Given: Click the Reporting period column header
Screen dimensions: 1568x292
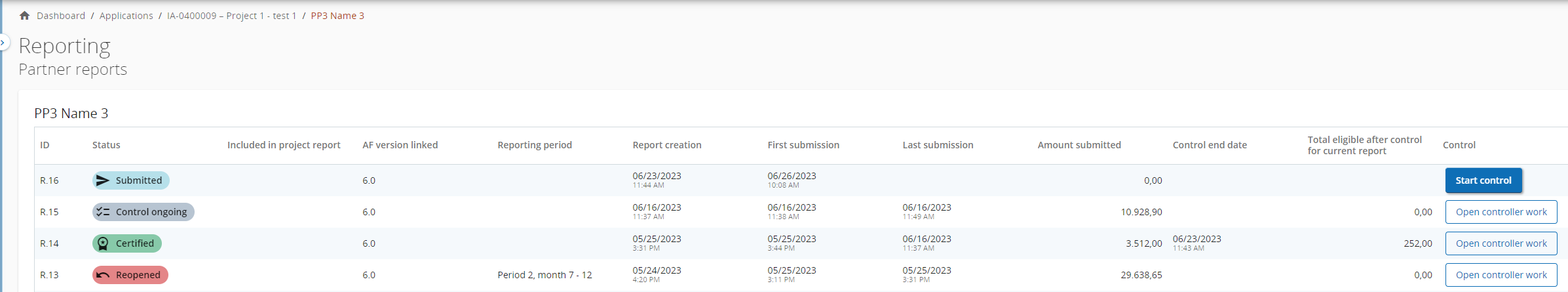Looking at the screenshot, I should (534, 145).
